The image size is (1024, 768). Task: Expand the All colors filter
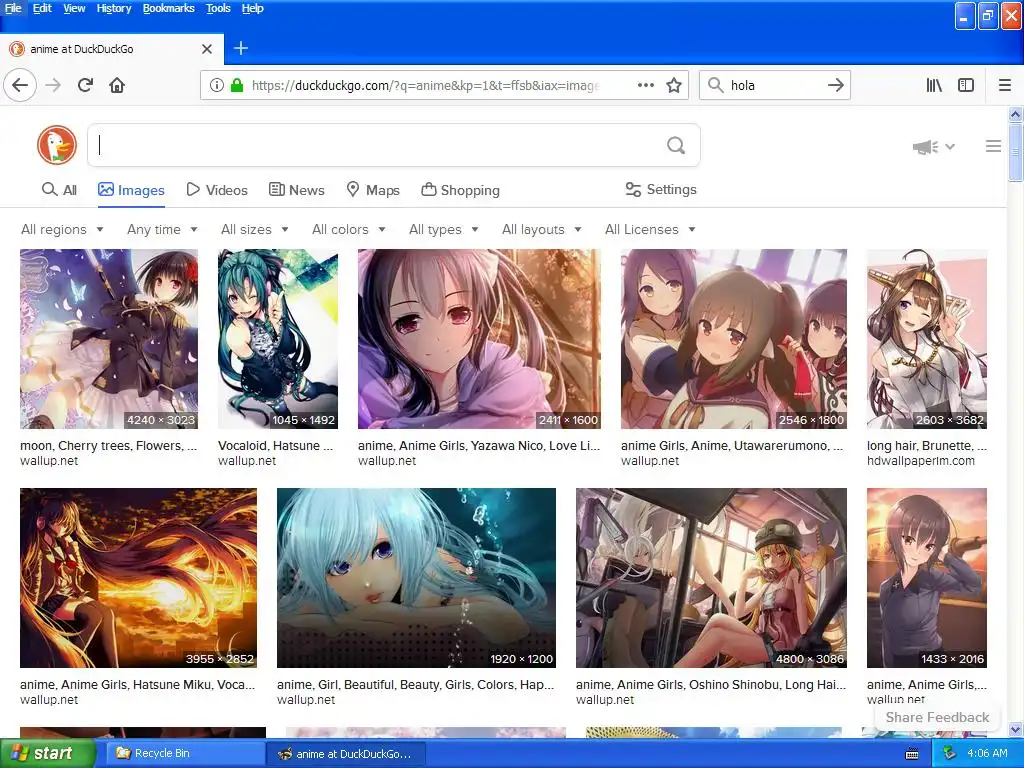(x=349, y=229)
